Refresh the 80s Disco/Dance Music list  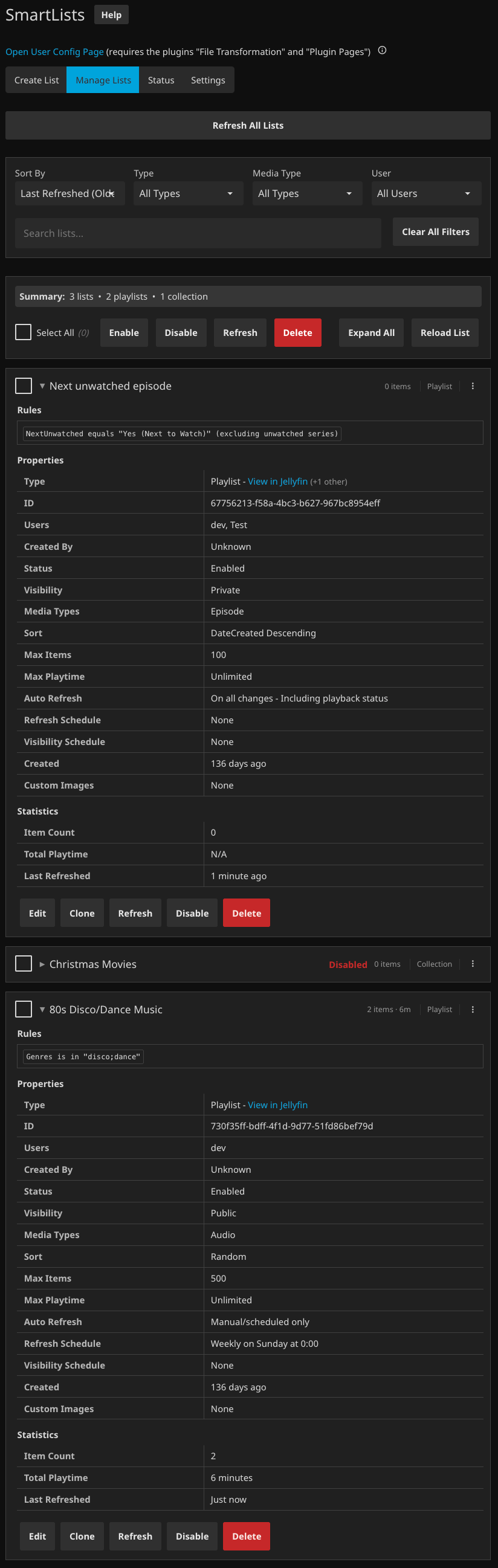coord(135,1537)
